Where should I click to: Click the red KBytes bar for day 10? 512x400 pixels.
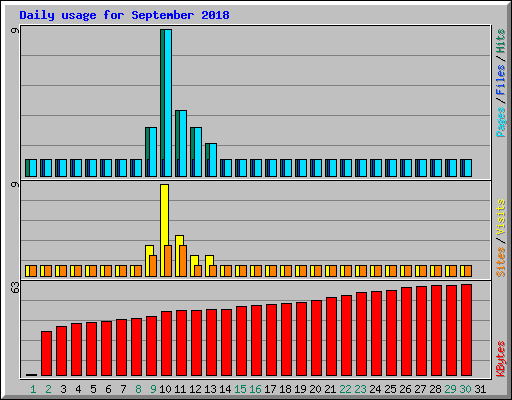[166, 343]
